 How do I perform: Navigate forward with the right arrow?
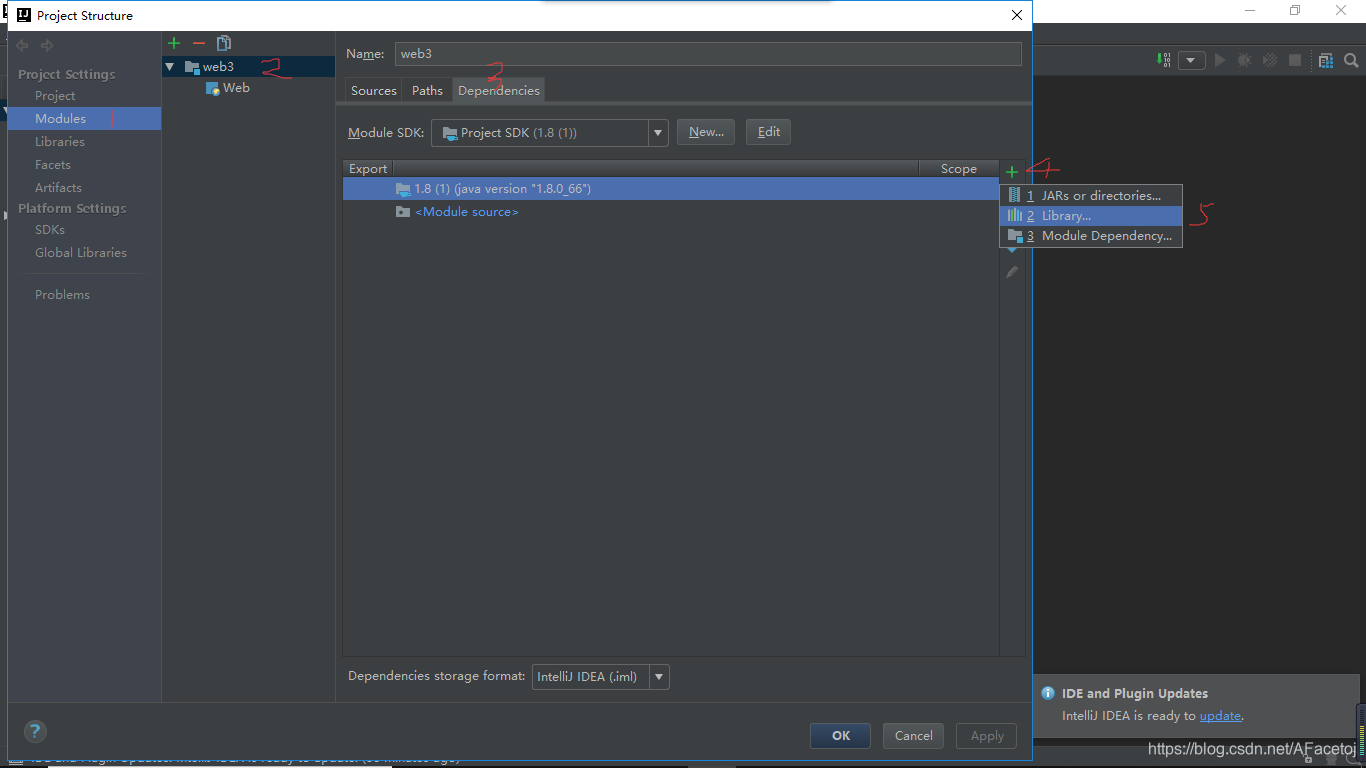[x=47, y=45]
